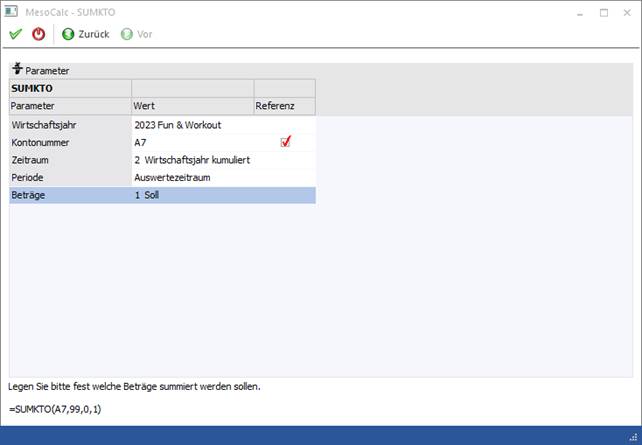The image size is (642, 445).
Task: Toggle the Referenz checkbox for Kontonummer
Action: click(285, 142)
